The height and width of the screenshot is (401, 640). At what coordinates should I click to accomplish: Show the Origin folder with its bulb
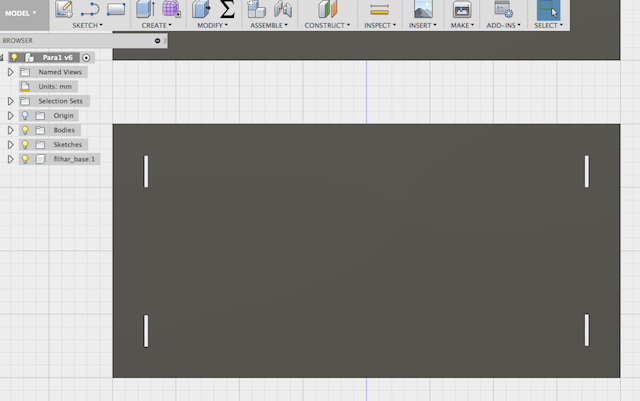25,116
